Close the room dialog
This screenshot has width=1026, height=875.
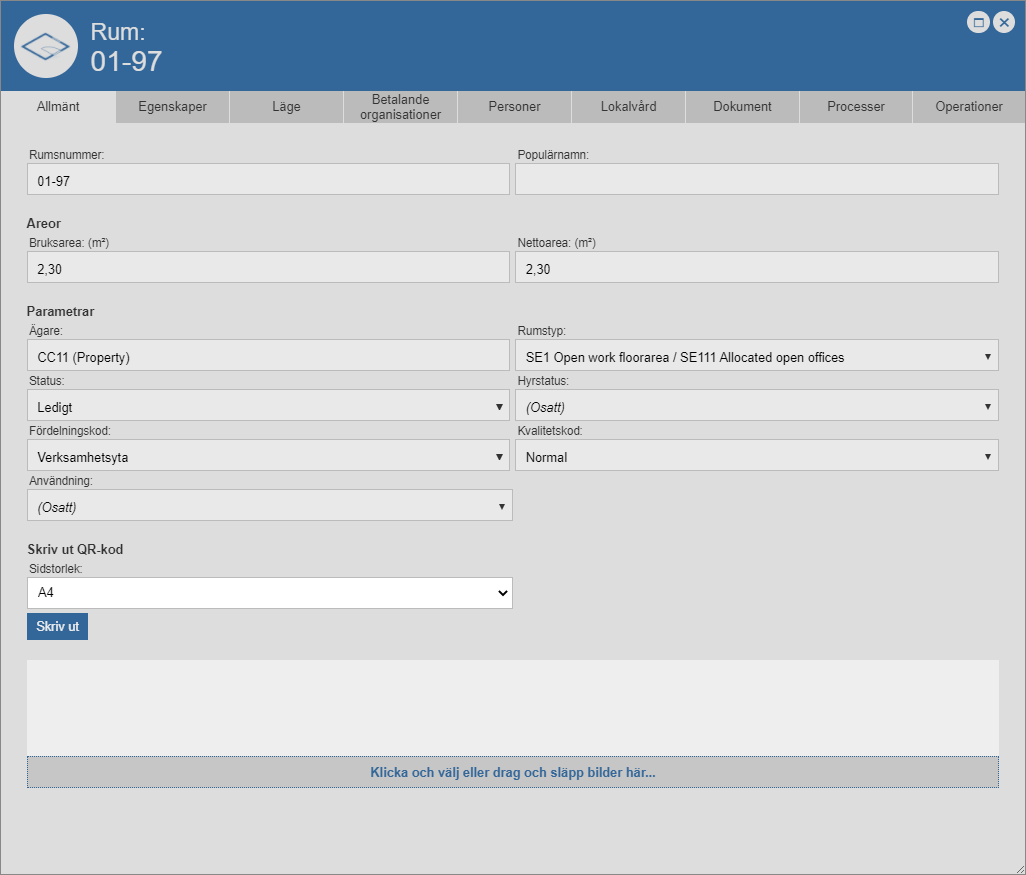[x=1004, y=22]
